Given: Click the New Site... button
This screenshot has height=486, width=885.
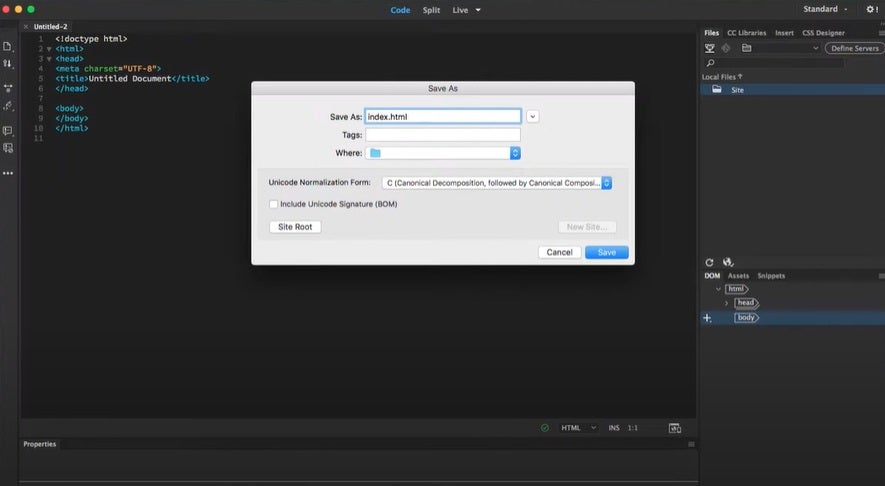Looking at the screenshot, I should pyautogui.click(x=587, y=226).
